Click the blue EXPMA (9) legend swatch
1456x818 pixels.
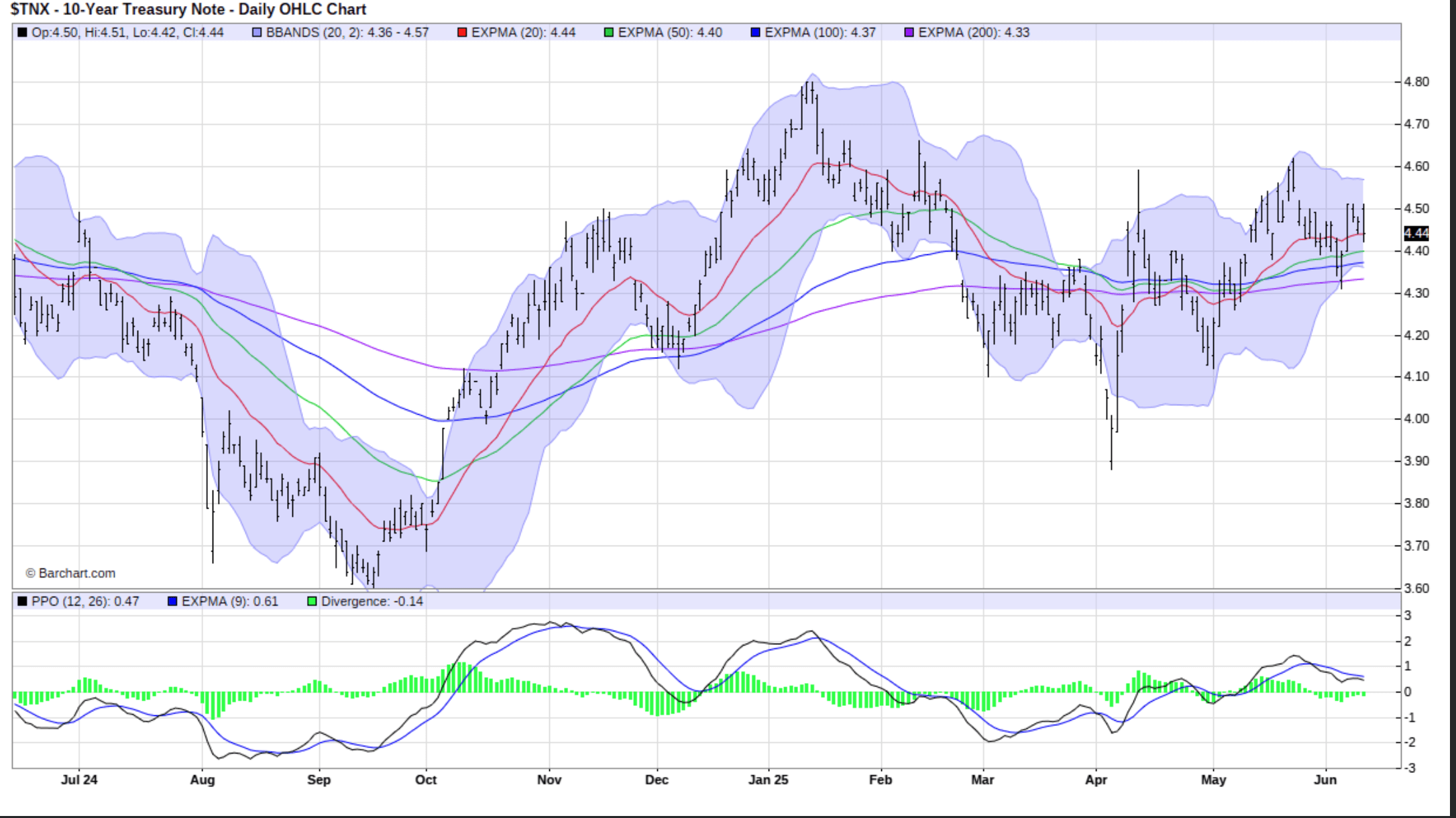pyautogui.click(x=172, y=601)
